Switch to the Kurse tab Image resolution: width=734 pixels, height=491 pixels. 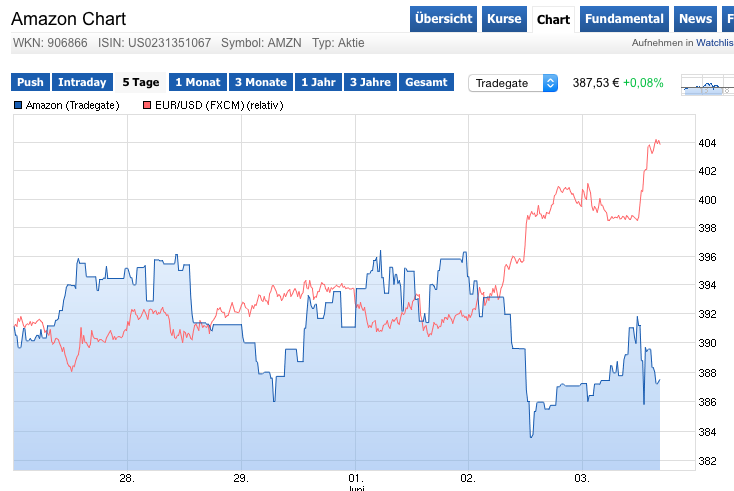coord(504,19)
